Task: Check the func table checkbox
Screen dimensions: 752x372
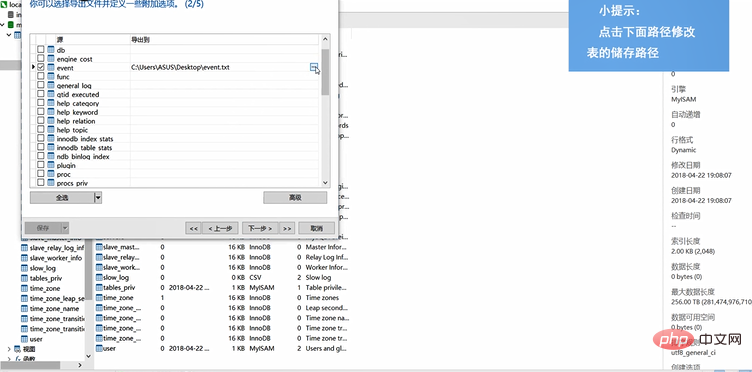Action: click(x=41, y=77)
